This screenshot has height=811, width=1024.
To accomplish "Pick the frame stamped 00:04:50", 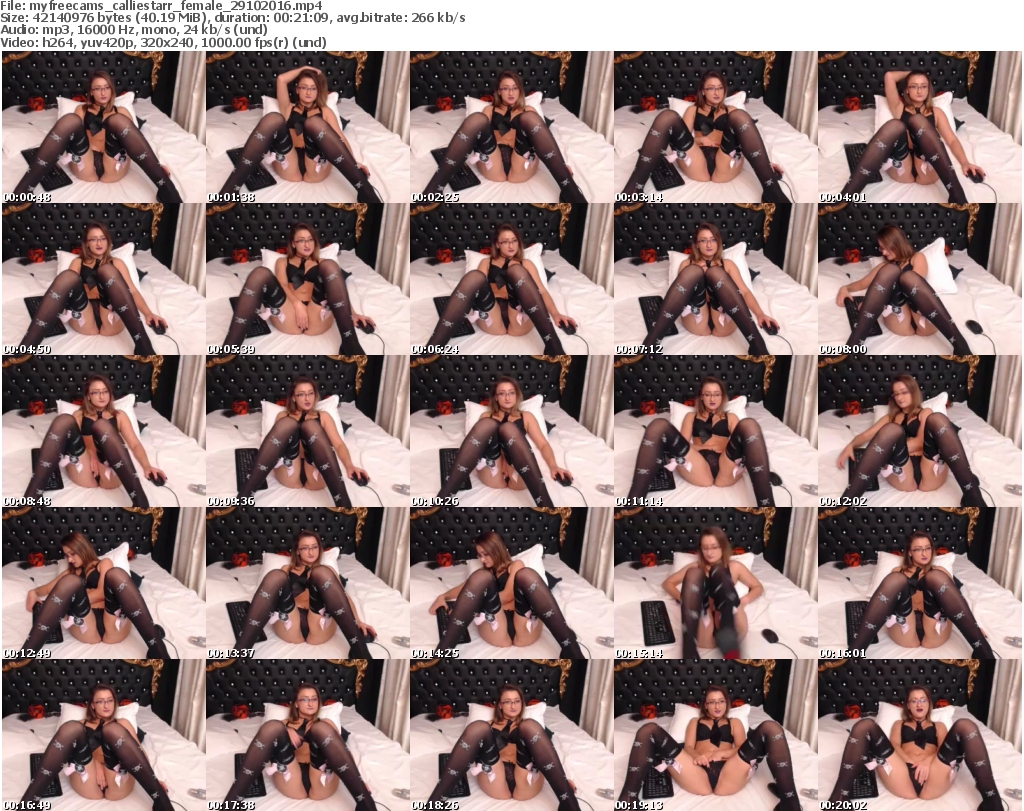I will point(104,279).
